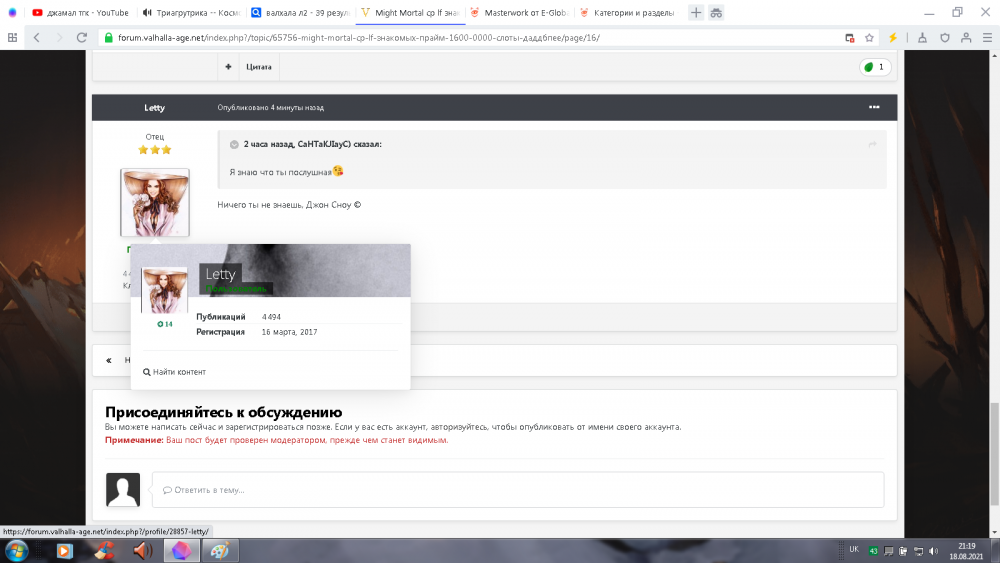This screenshot has width=1000, height=563.
Task: Click Найти контент in the profile popup
Action: coord(175,372)
